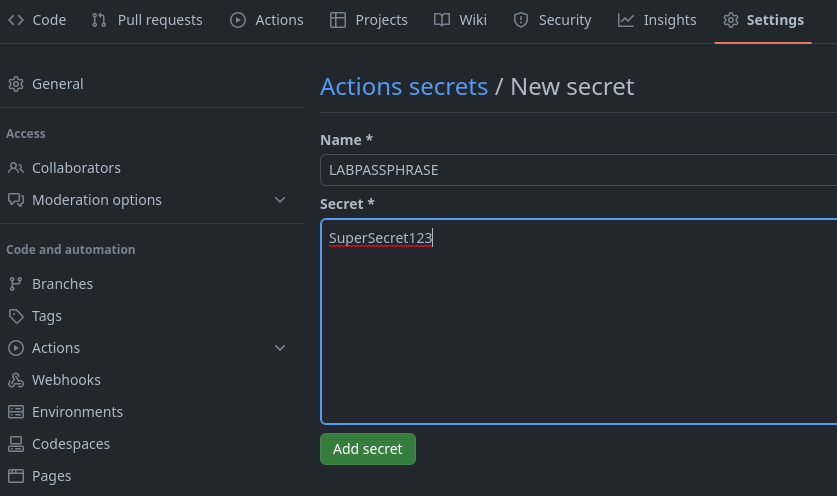This screenshot has width=837, height=496.
Task: Click the Moderation options comment icon
Action: (x=15, y=200)
